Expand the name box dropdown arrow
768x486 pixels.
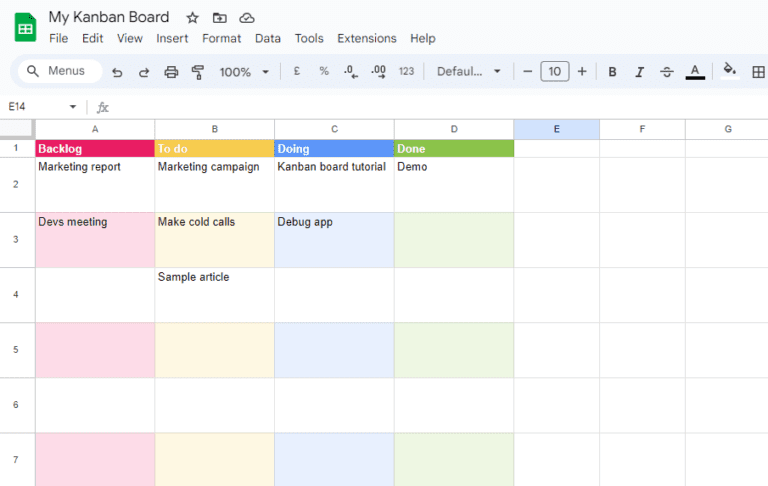click(72, 107)
